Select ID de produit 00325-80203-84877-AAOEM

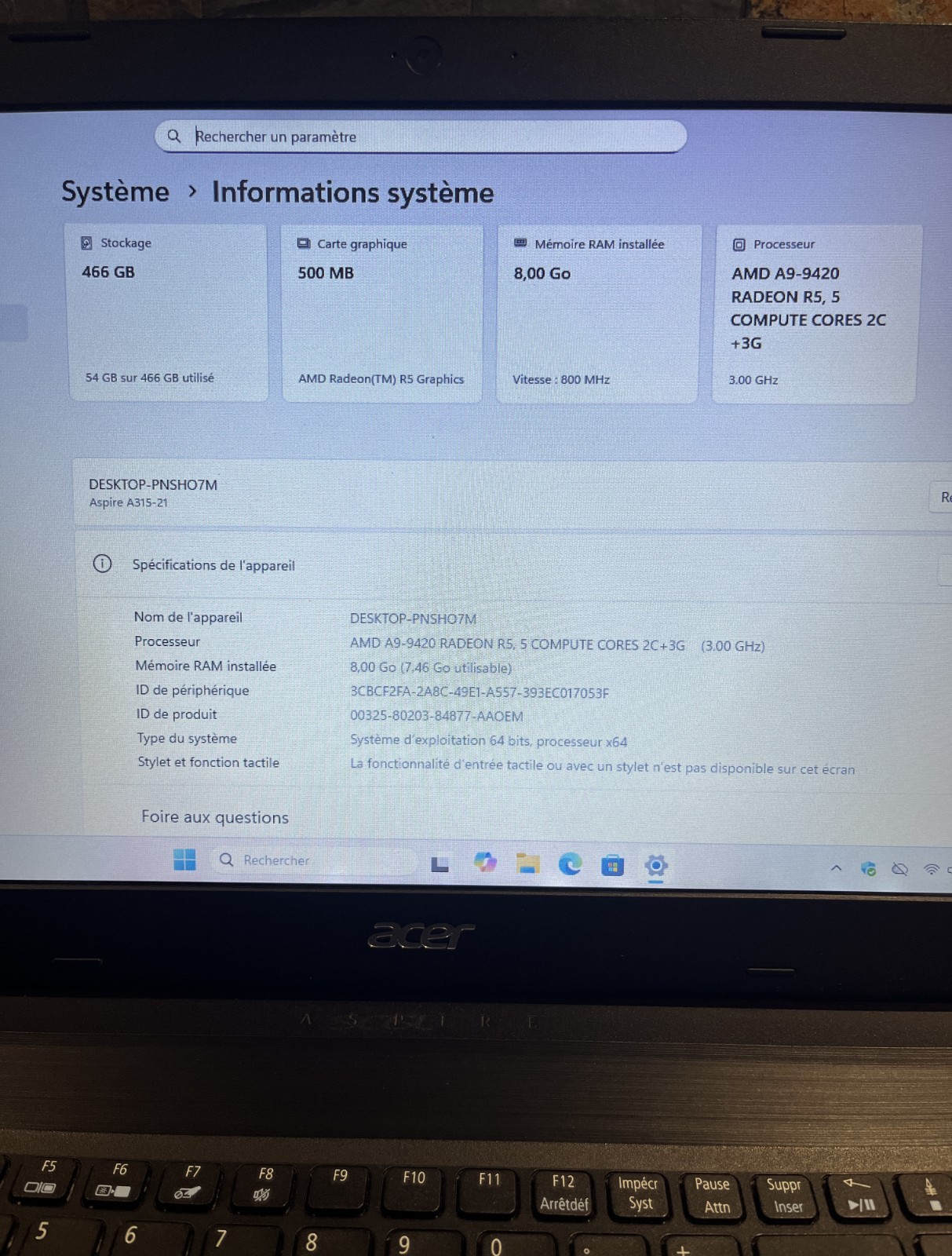pyautogui.click(x=436, y=716)
